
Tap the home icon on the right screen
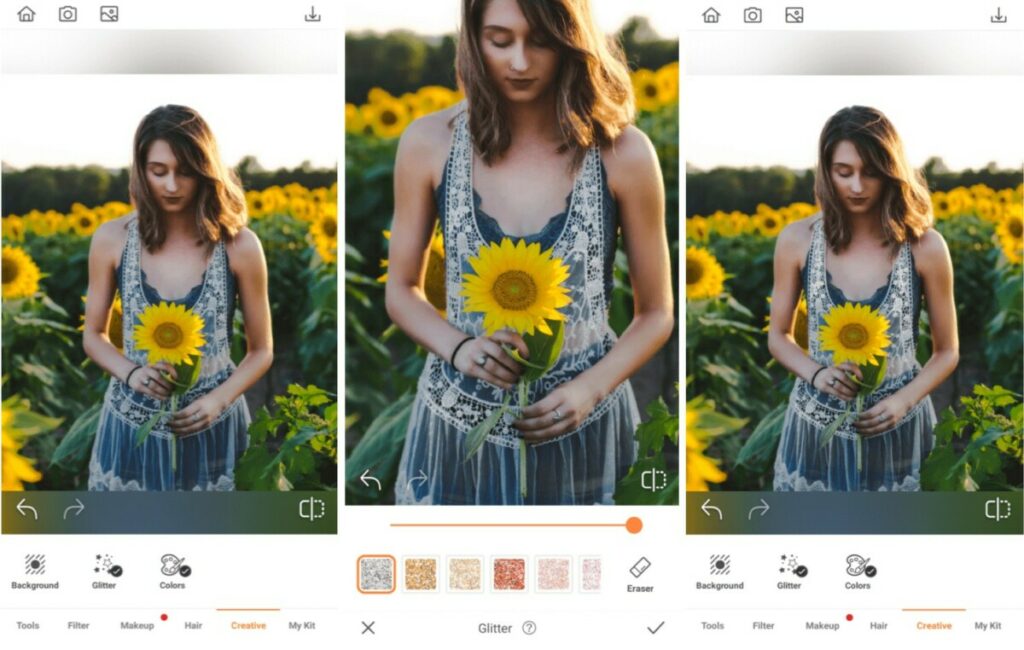click(711, 14)
